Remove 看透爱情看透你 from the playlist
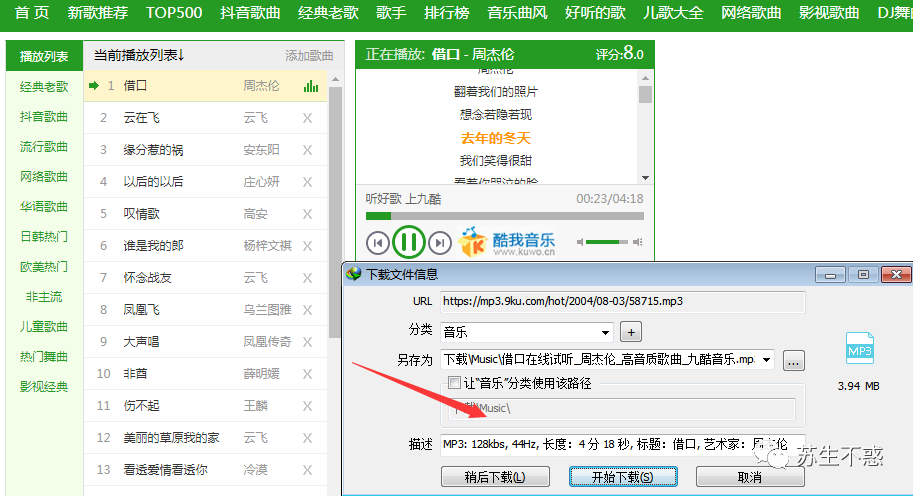This screenshot has width=913, height=496. pos(307,470)
